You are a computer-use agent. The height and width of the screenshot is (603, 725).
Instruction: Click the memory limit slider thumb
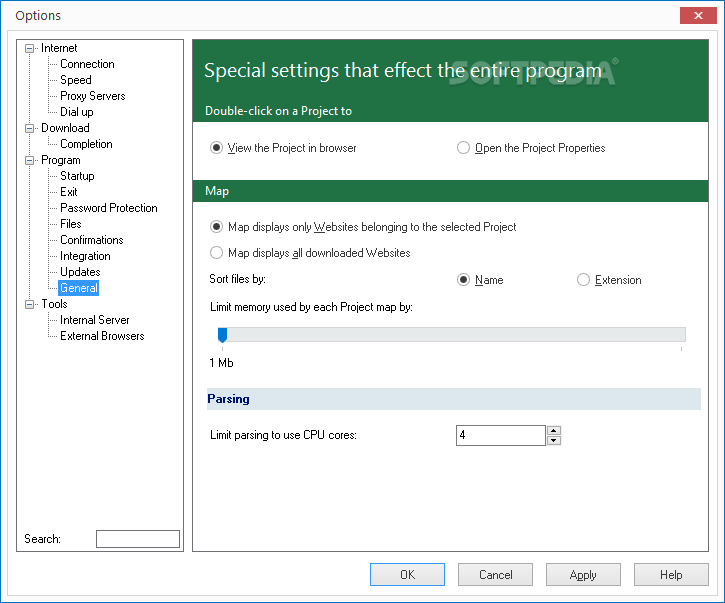222,335
